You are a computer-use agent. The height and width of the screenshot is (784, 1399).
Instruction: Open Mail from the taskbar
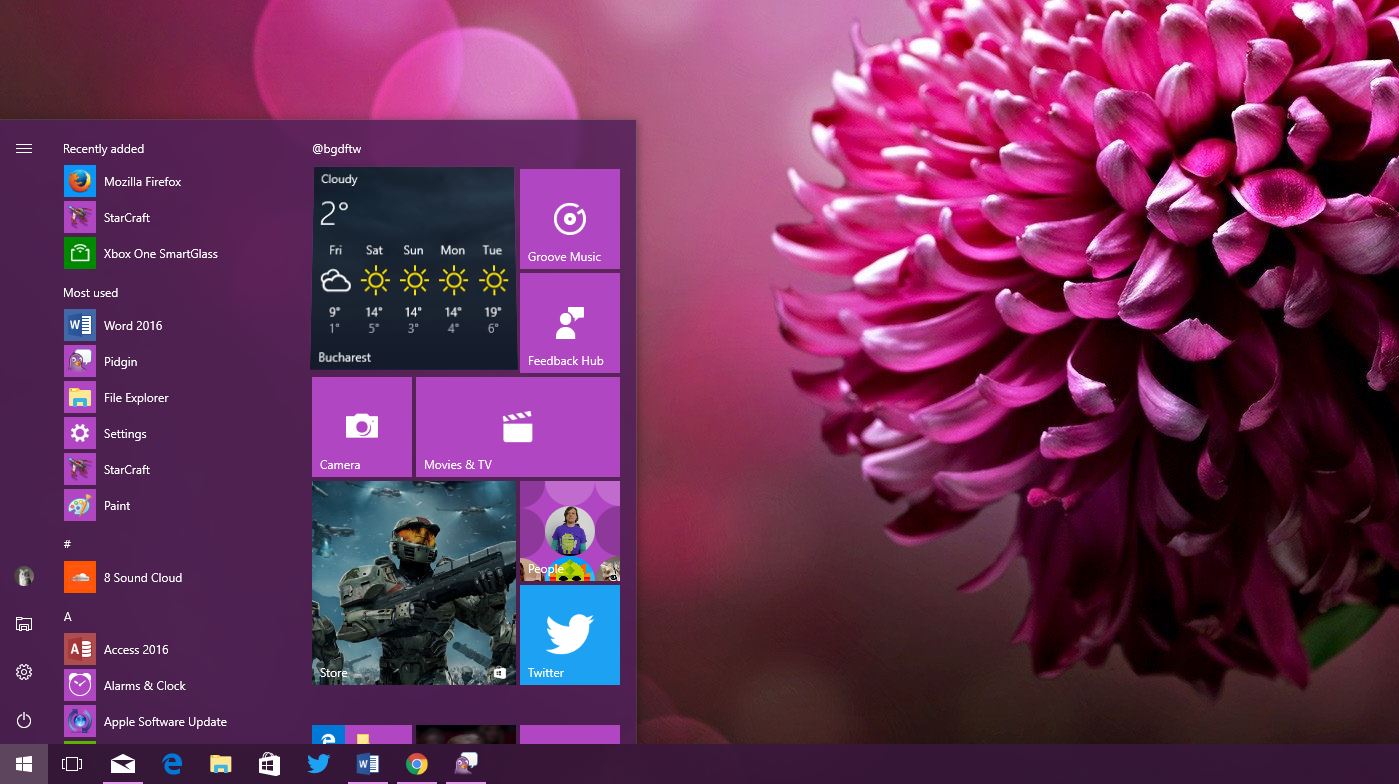click(123, 764)
